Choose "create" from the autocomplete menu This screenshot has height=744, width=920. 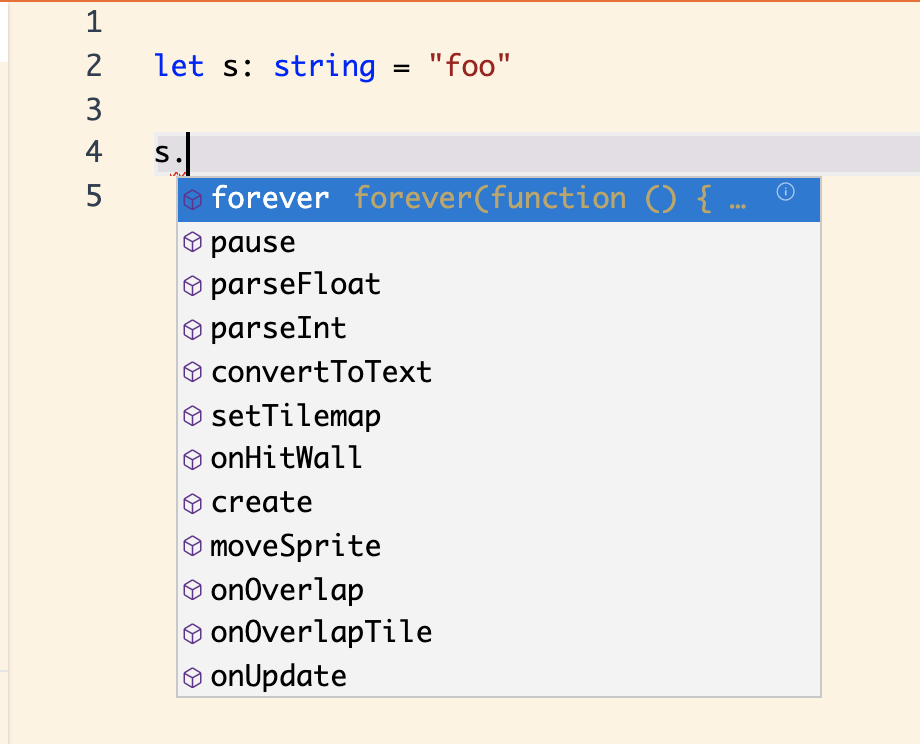point(261,502)
